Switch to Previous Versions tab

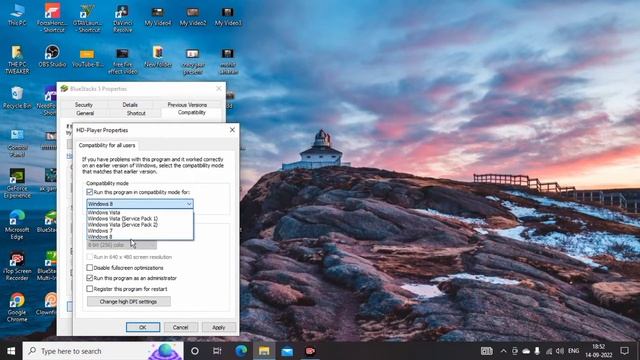187,105
